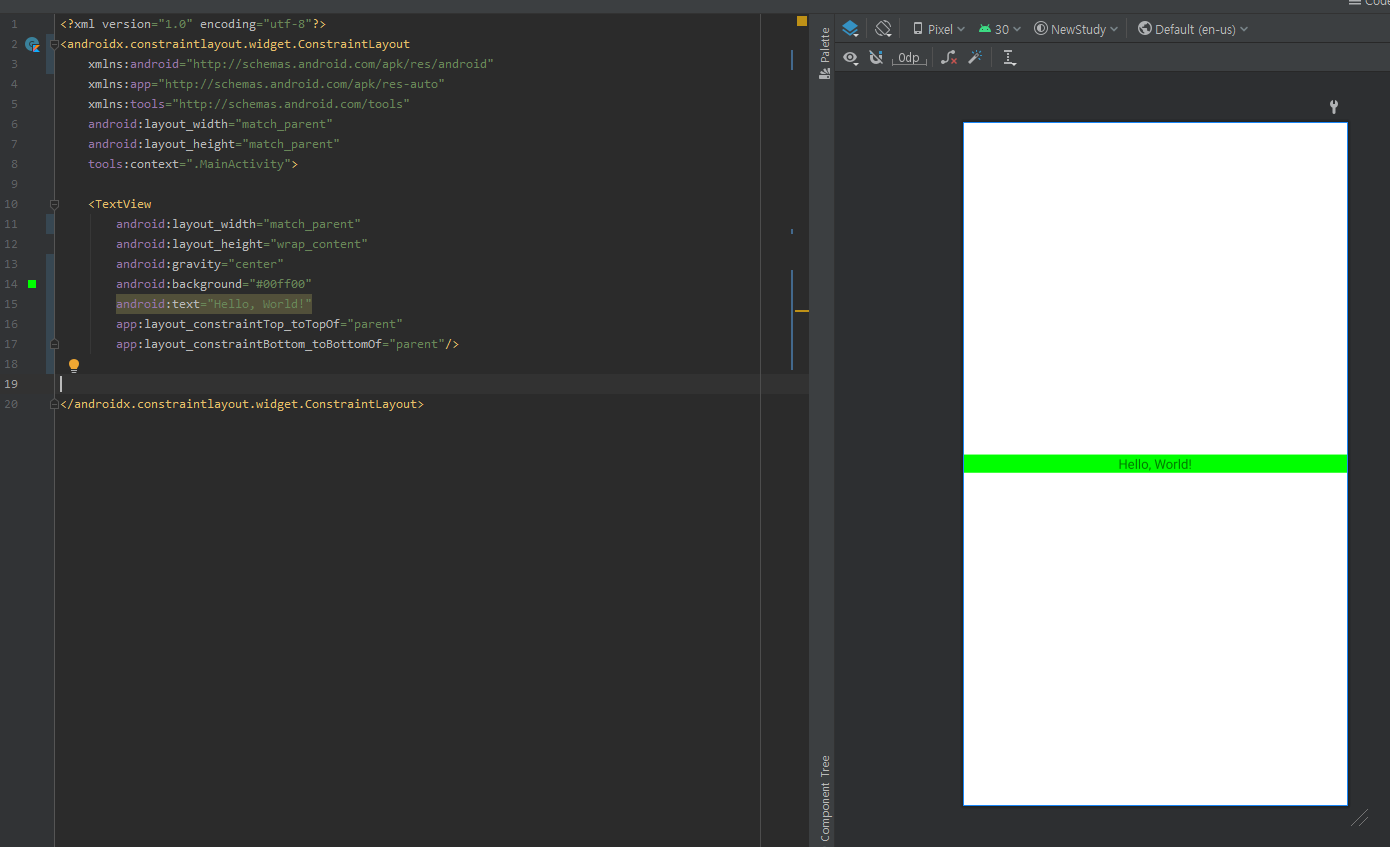Image resolution: width=1390 pixels, height=847 pixels.
Task: Open the View Options eye menu
Action: tap(851, 58)
